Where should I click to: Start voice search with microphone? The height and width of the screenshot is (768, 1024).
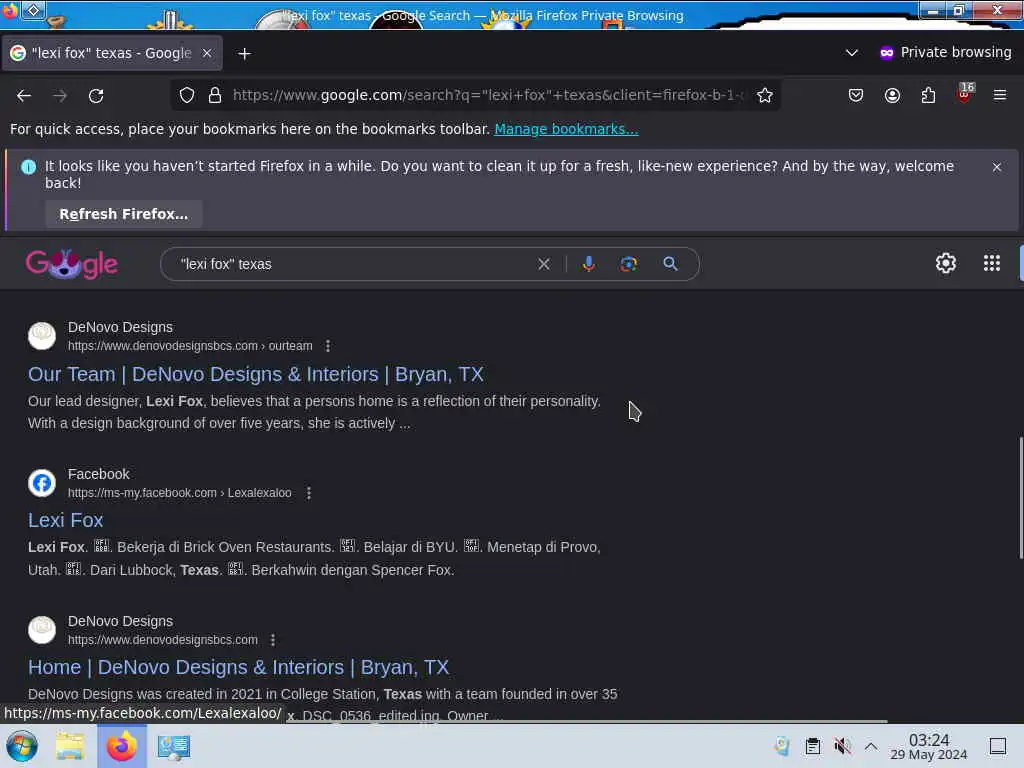click(x=588, y=264)
